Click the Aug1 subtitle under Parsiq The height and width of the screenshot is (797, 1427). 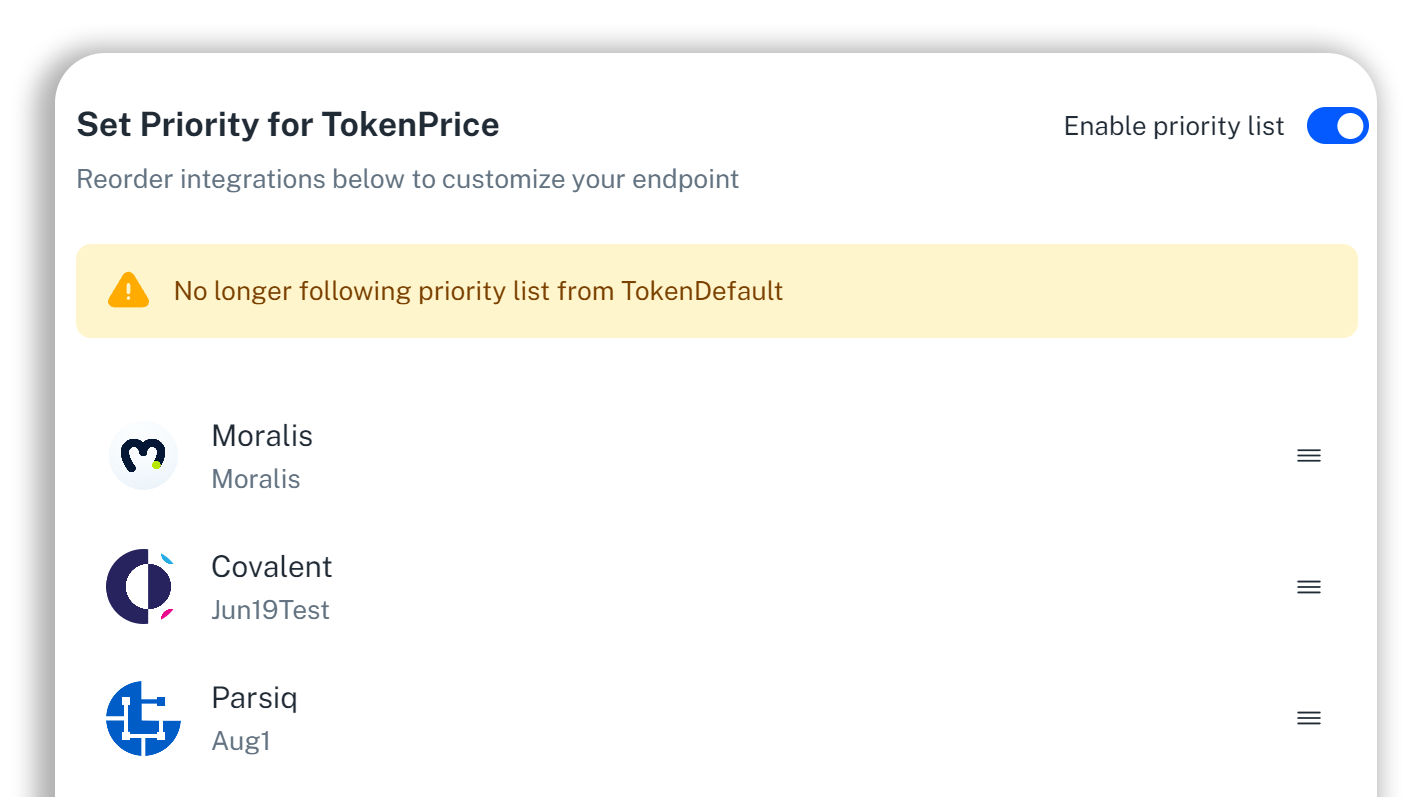click(x=241, y=741)
